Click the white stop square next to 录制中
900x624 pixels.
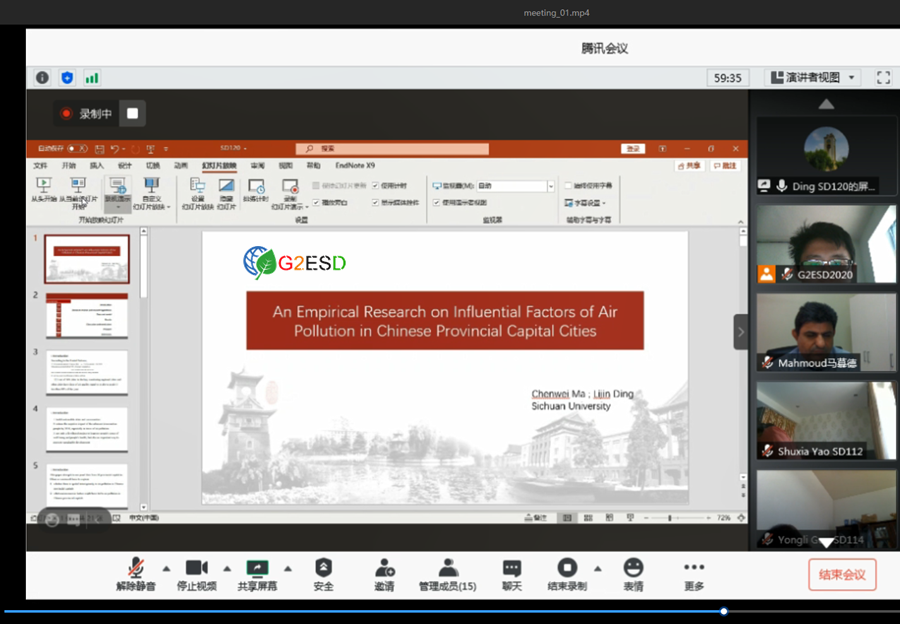coord(133,113)
